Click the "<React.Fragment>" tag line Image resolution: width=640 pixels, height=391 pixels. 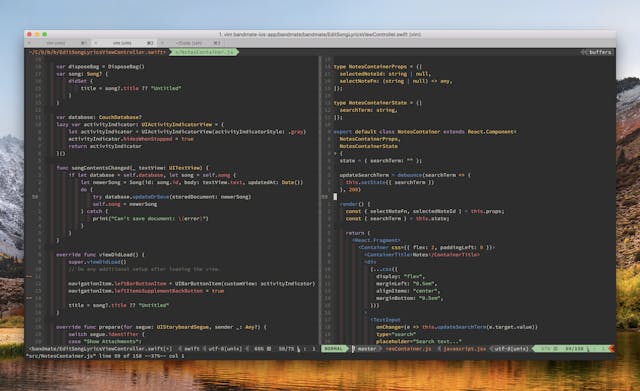[x=376, y=240]
